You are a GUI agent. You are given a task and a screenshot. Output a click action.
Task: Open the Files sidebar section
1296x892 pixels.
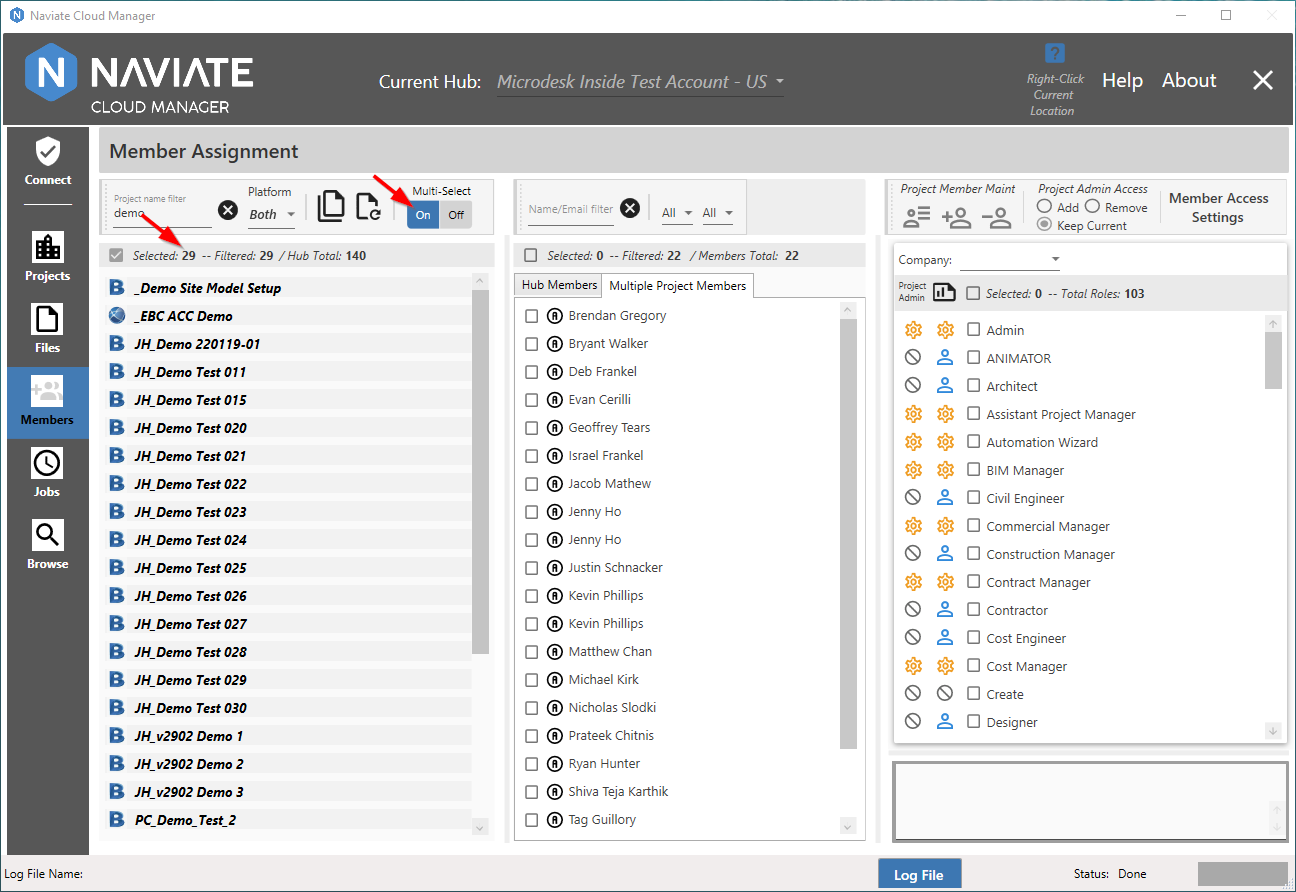[48, 330]
